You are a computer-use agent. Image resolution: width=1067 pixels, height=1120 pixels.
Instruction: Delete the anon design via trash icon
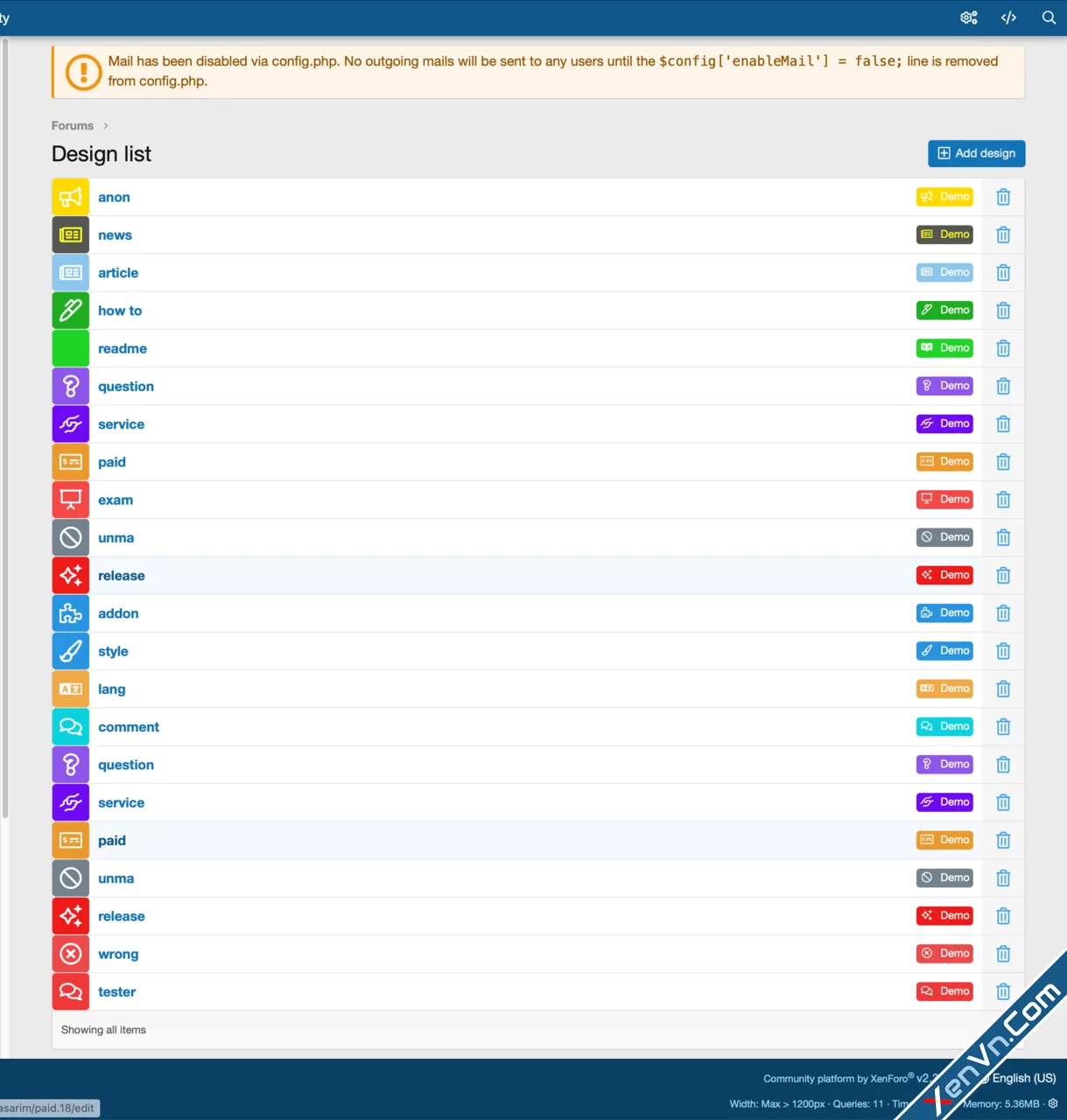point(1003,198)
